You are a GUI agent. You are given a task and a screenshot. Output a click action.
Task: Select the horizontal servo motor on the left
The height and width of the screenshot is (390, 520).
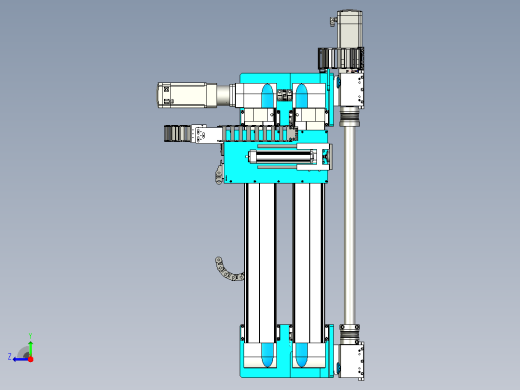point(187,95)
